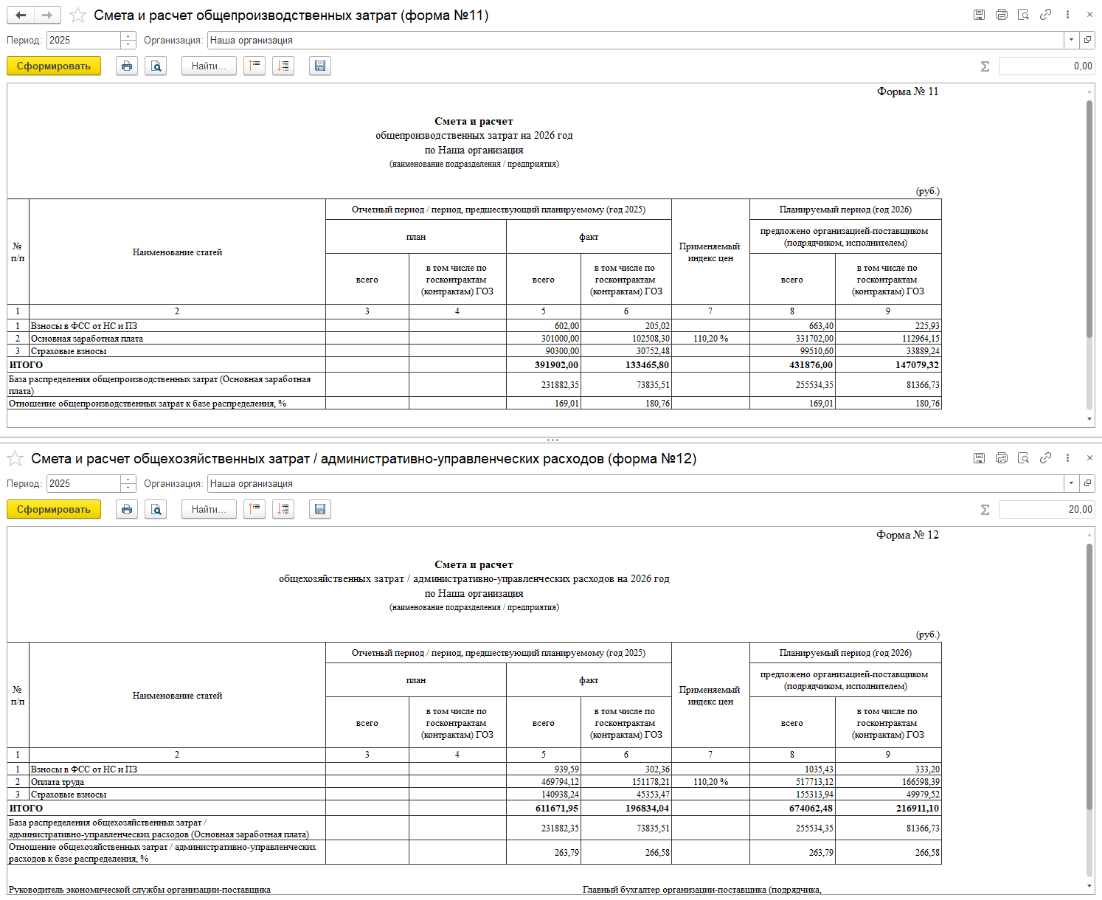Click sum sigma icon in form №11
Screen dimensions: 1102x900
pyautogui.click(x=985, y=66)
